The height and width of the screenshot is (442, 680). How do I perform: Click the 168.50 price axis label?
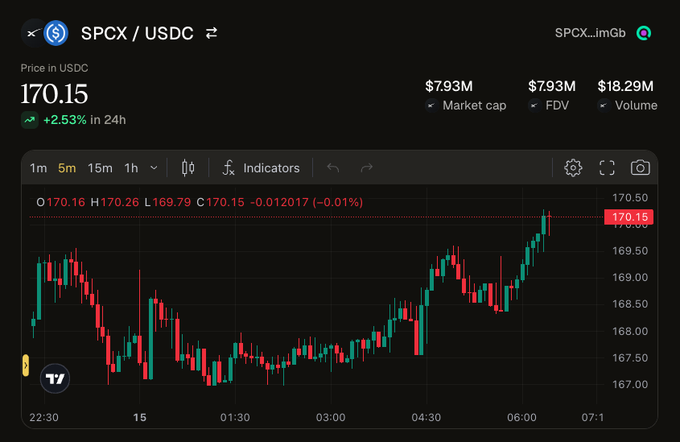click(x=630, y=304)
